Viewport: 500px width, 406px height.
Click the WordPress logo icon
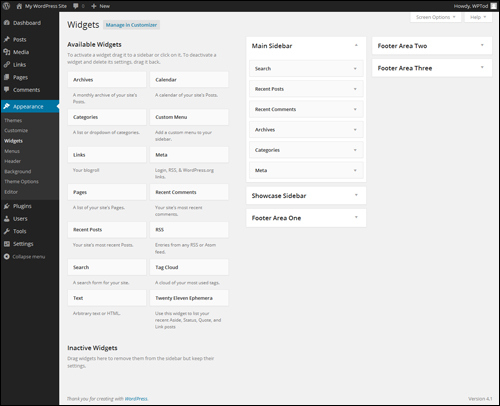pyautogui.click(x=6, y=6)
